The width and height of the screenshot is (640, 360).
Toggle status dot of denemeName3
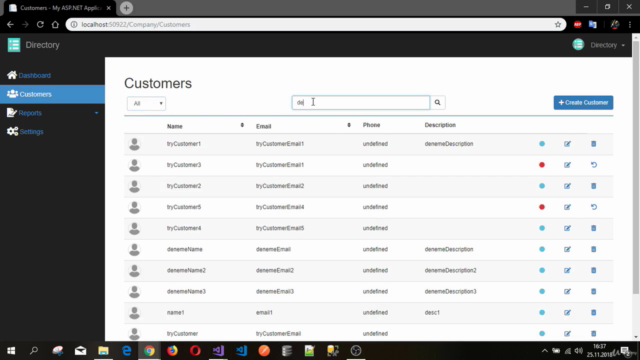pyautogui.click(x=542, y=291)
